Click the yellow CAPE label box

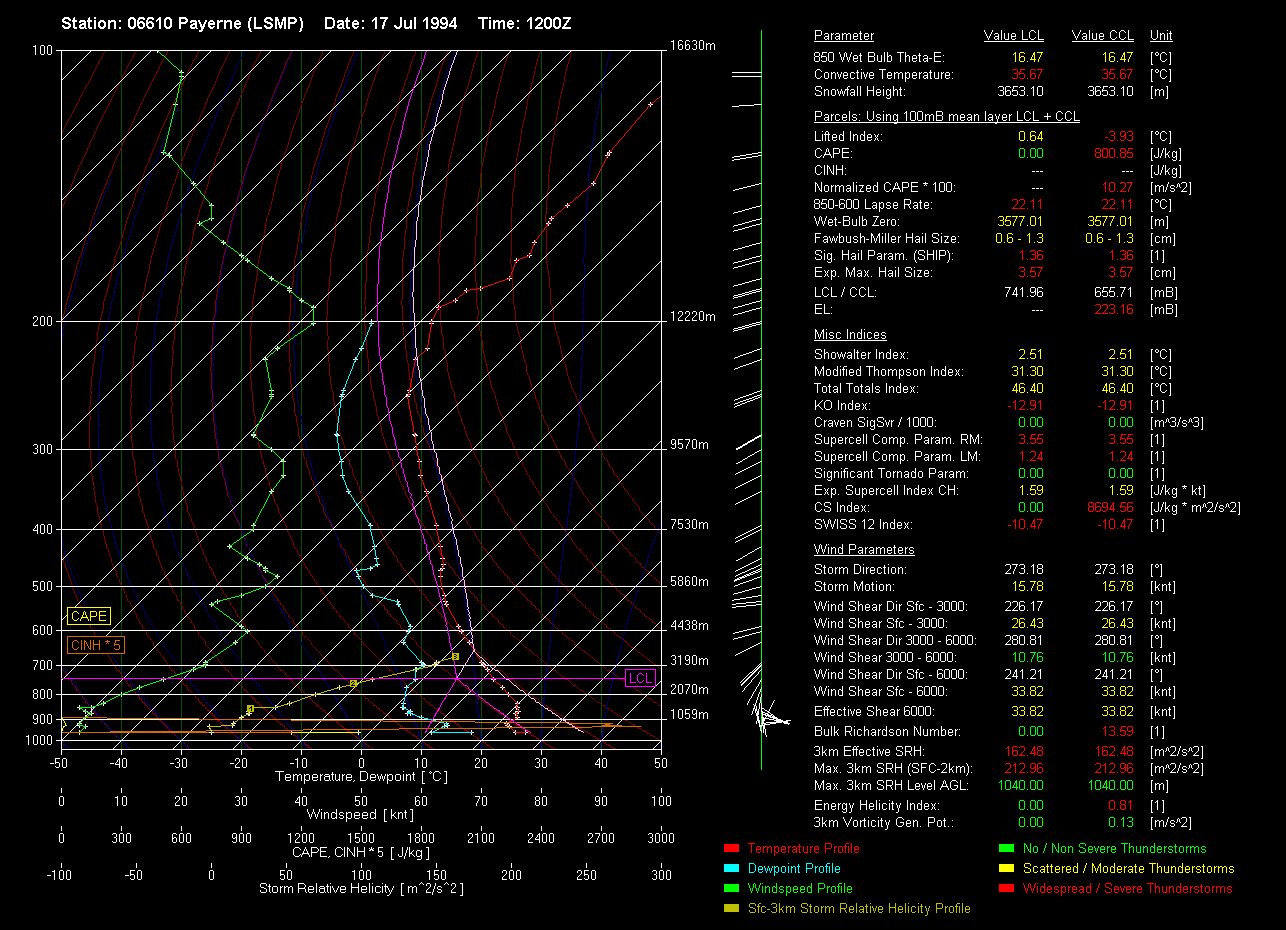pyautogui.click(x=89, y=617)
